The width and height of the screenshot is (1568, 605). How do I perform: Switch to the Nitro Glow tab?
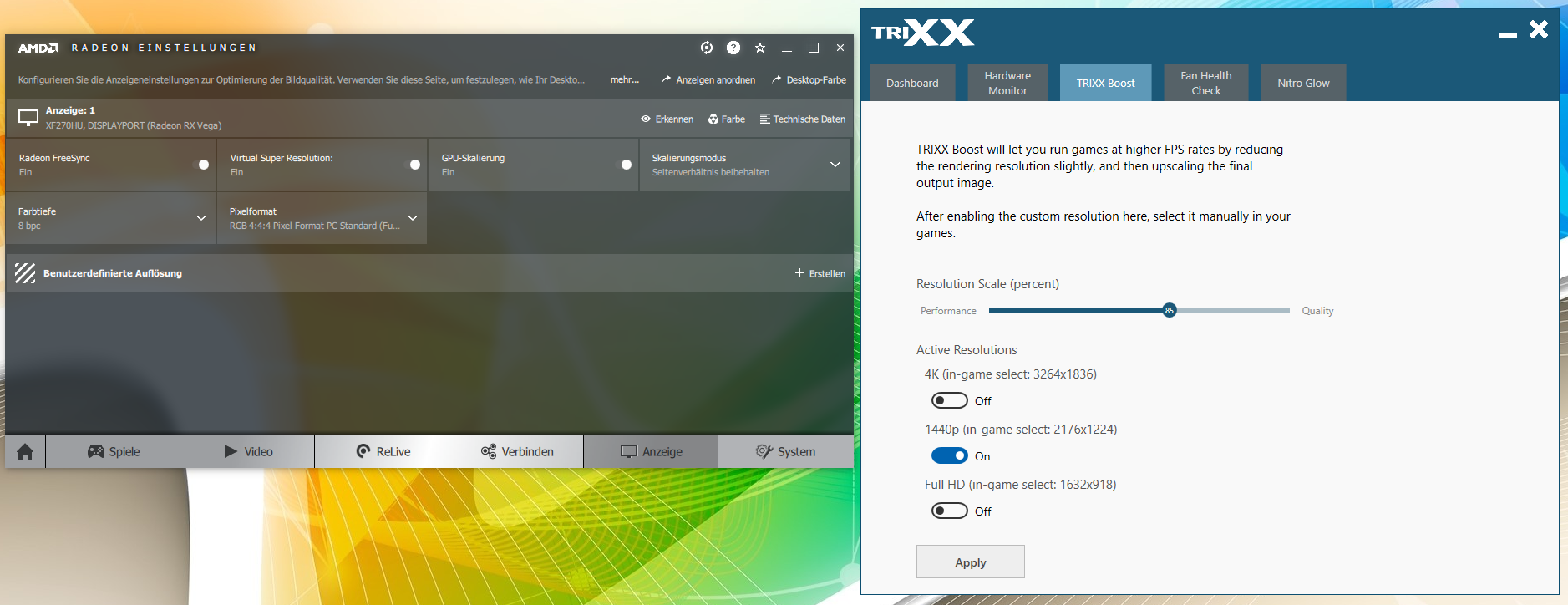pyautogui.click(x=1303, y=83)
